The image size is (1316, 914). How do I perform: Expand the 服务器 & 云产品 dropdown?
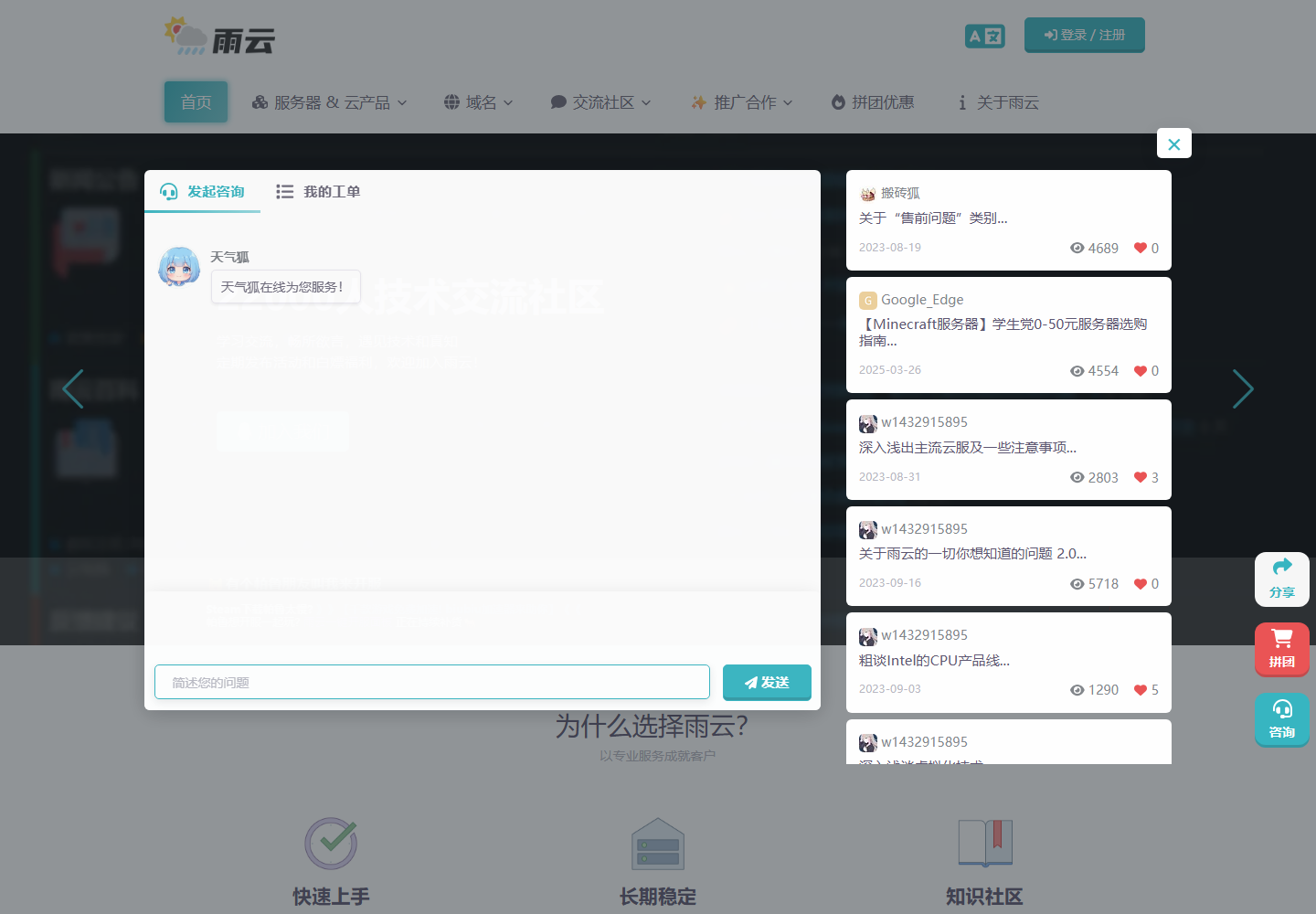pyautogui.click(x=330, y=102)
